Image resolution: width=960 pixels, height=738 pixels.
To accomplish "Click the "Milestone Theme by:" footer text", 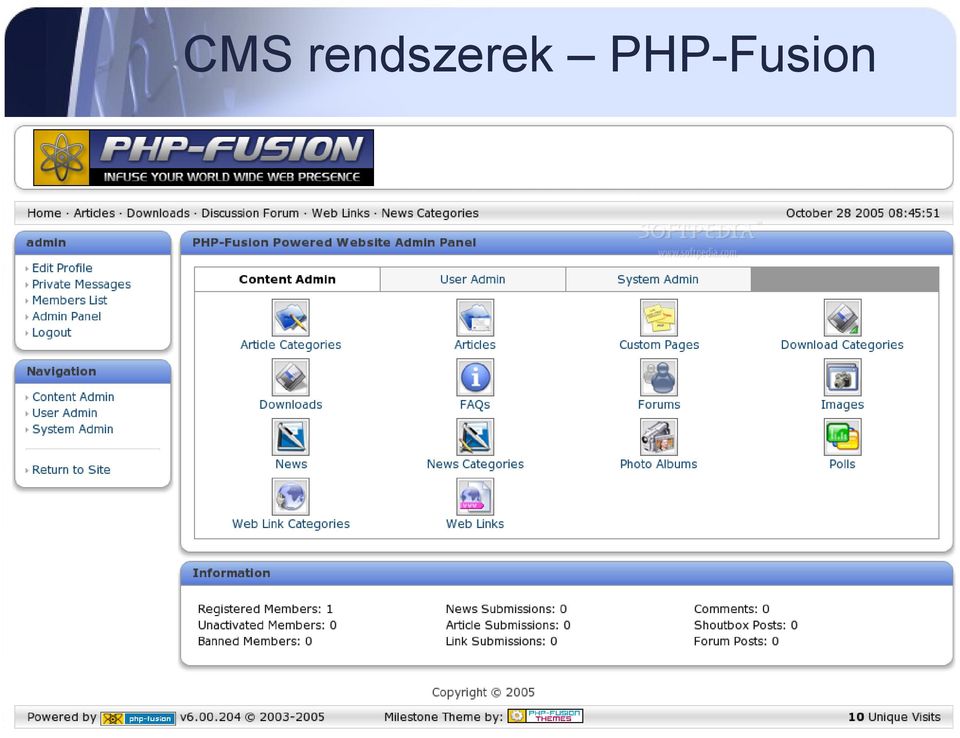I will click(x=443, y=717).
